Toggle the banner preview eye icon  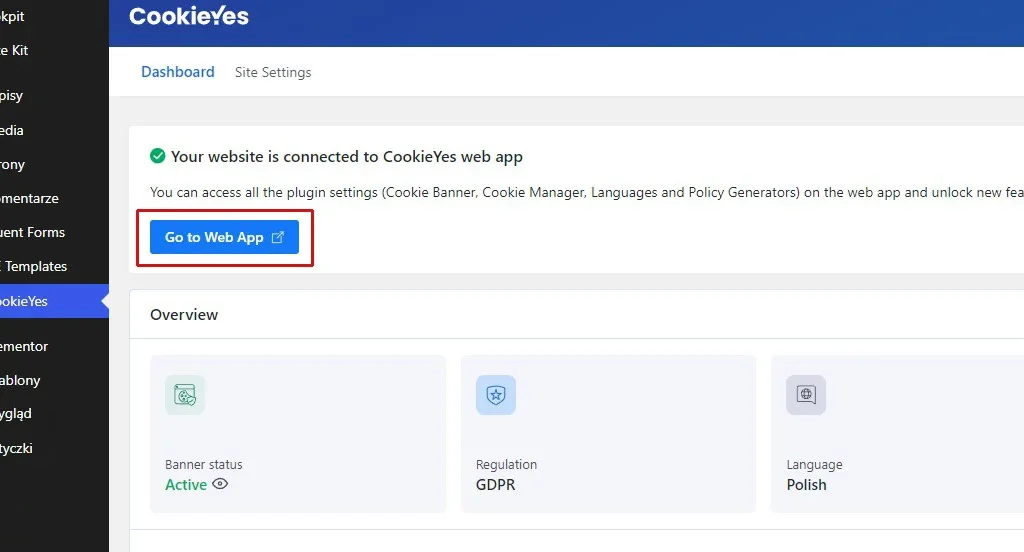tap(220, 484)
